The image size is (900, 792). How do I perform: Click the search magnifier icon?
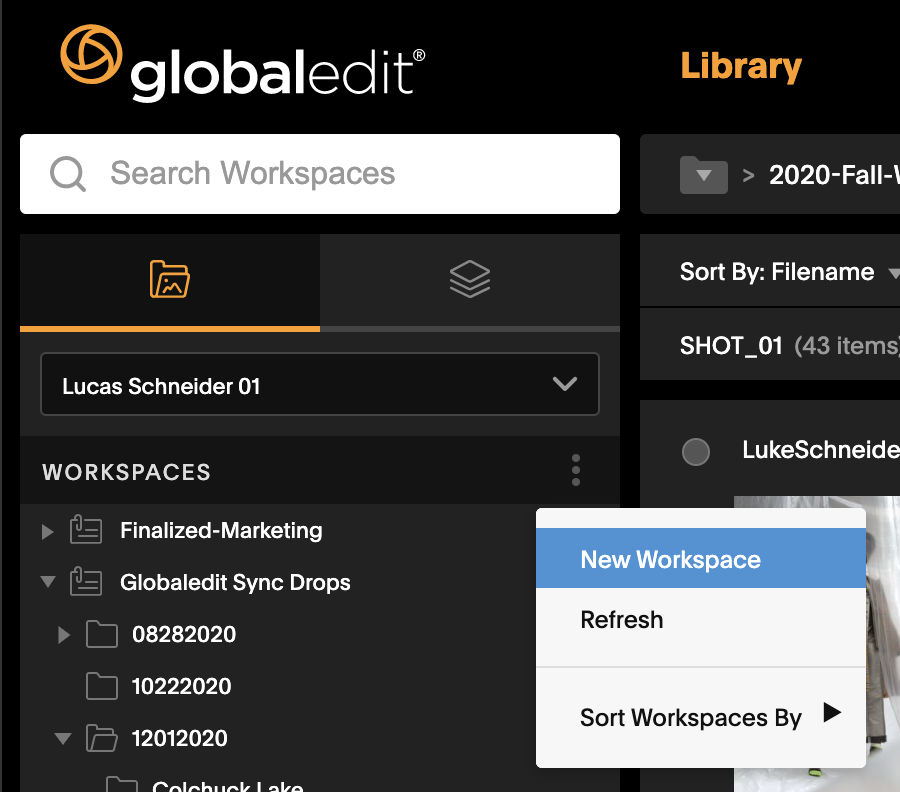point(68,174)
